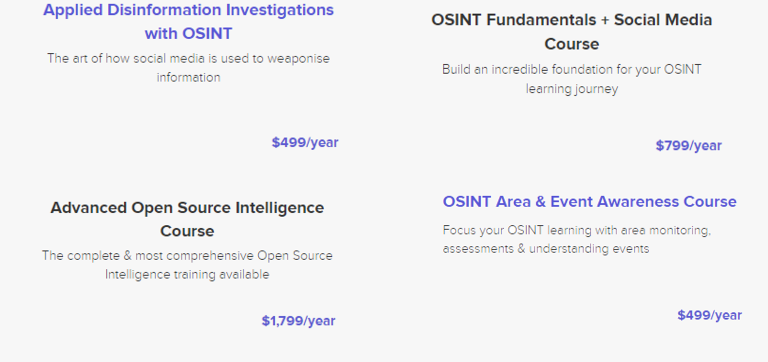The image size is (768, 362).
Task: Click the word 'Course' under Advanced Open Source Intelligence
Action: 187,231
